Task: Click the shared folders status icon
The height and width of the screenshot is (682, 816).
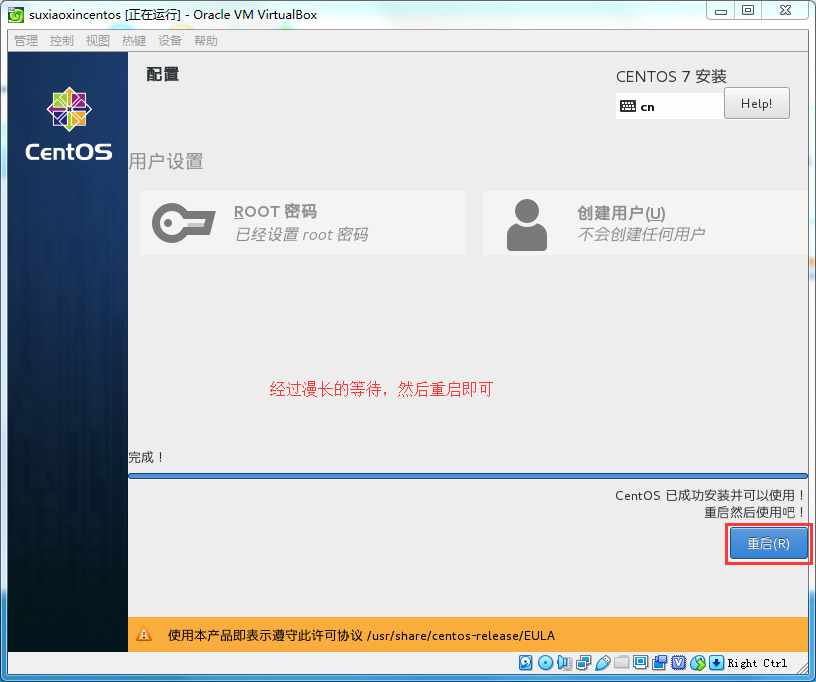Action: pyautogui.click(x=621, y=662)
